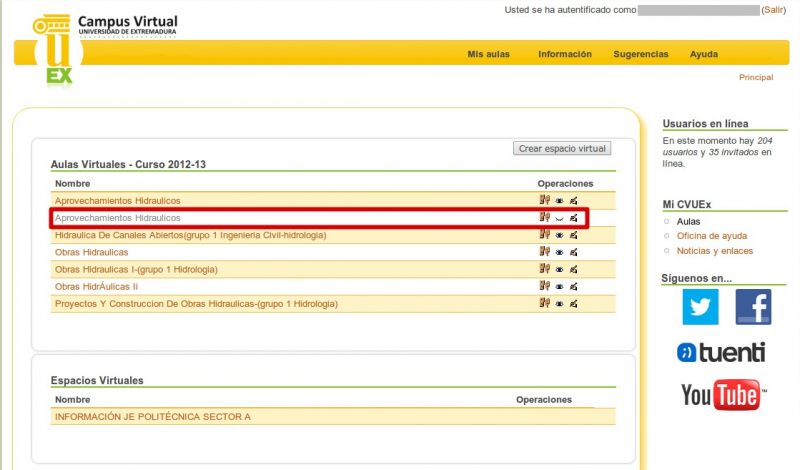Open participants icon for Hidraulica De Canales Abiertos
The height and width of the screenshot is (470, 800).
[544, 235]
